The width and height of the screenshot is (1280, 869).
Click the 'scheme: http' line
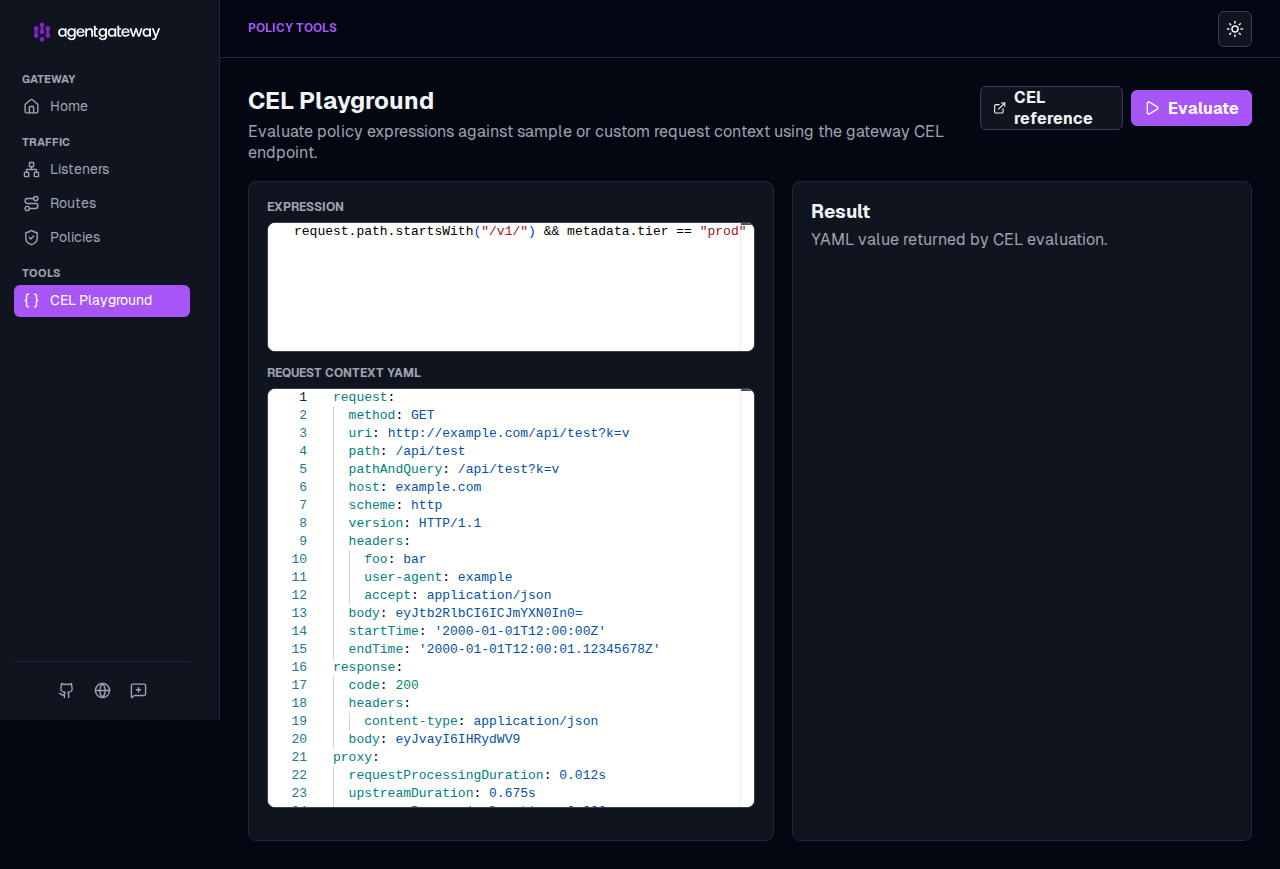point(395,505)
